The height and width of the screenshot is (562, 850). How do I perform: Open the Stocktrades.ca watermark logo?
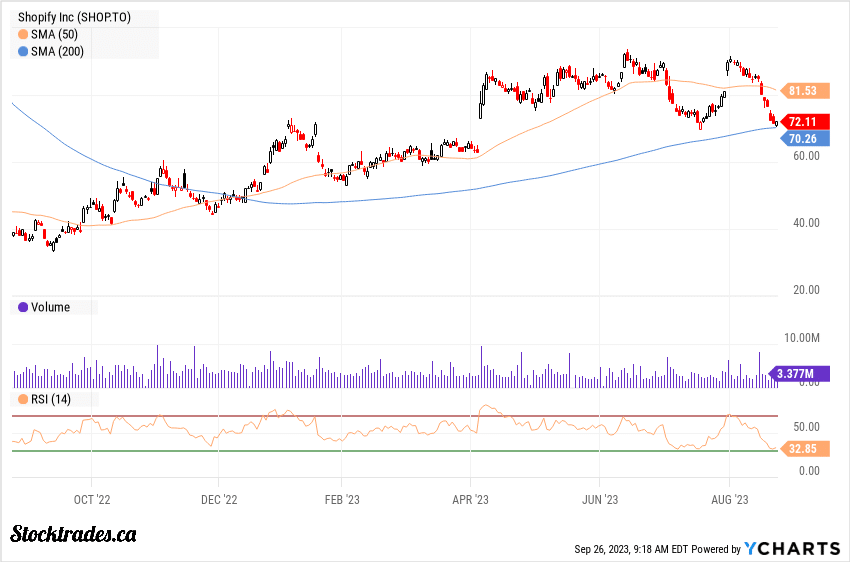point(73,533)
